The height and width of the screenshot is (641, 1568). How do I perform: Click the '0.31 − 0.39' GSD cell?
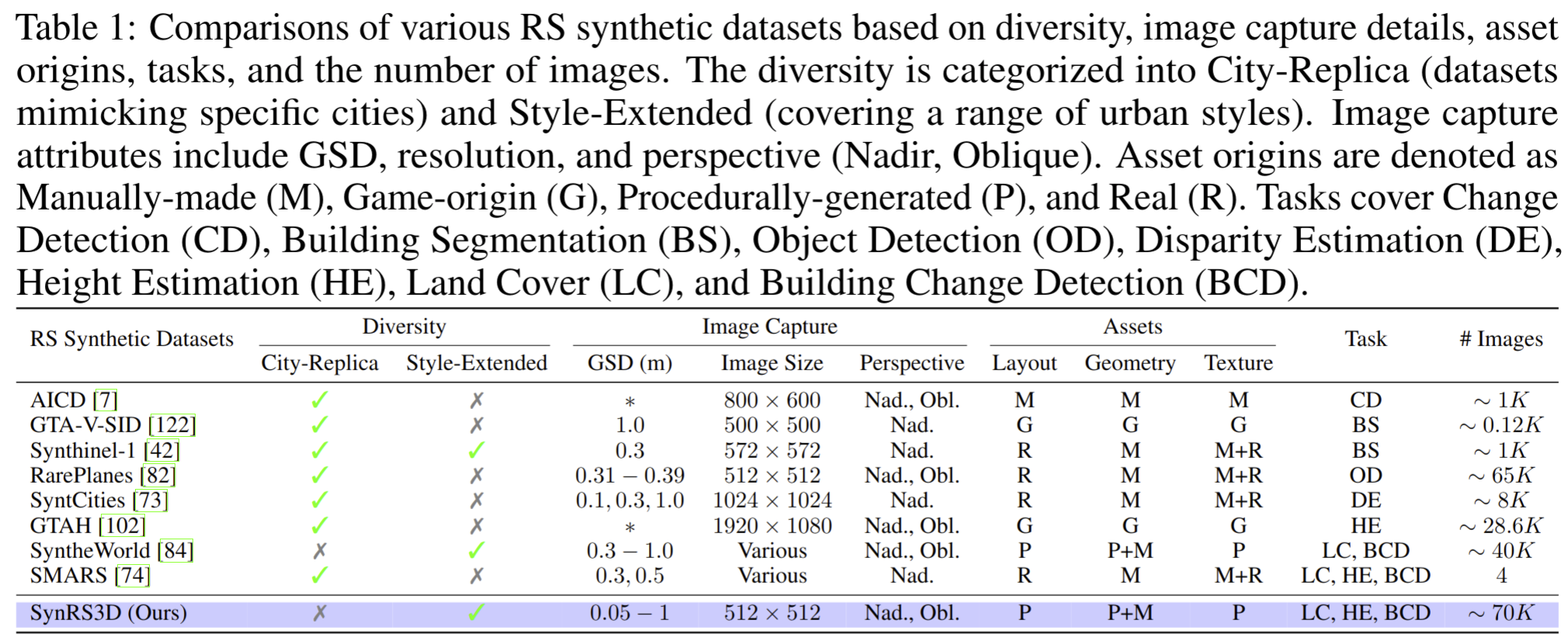pos(630,475)
